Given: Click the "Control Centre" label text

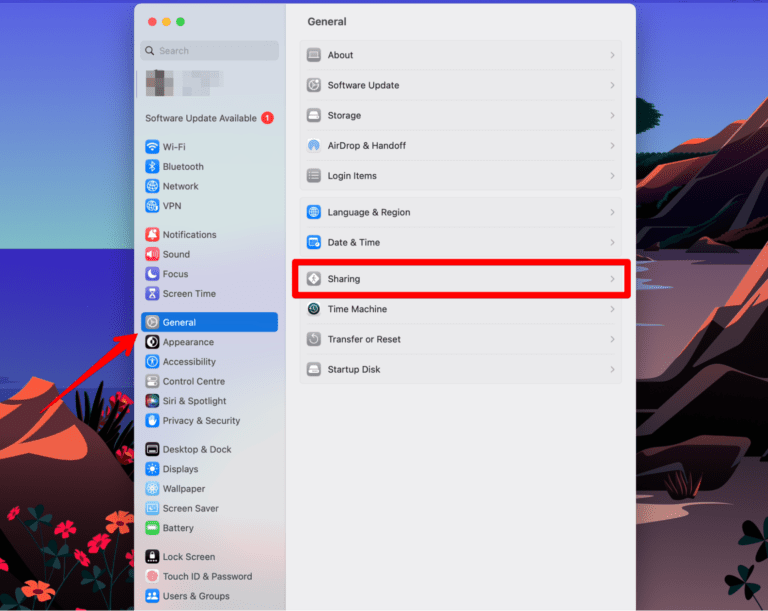Looking at the screenshot, I should pos(193,381).
